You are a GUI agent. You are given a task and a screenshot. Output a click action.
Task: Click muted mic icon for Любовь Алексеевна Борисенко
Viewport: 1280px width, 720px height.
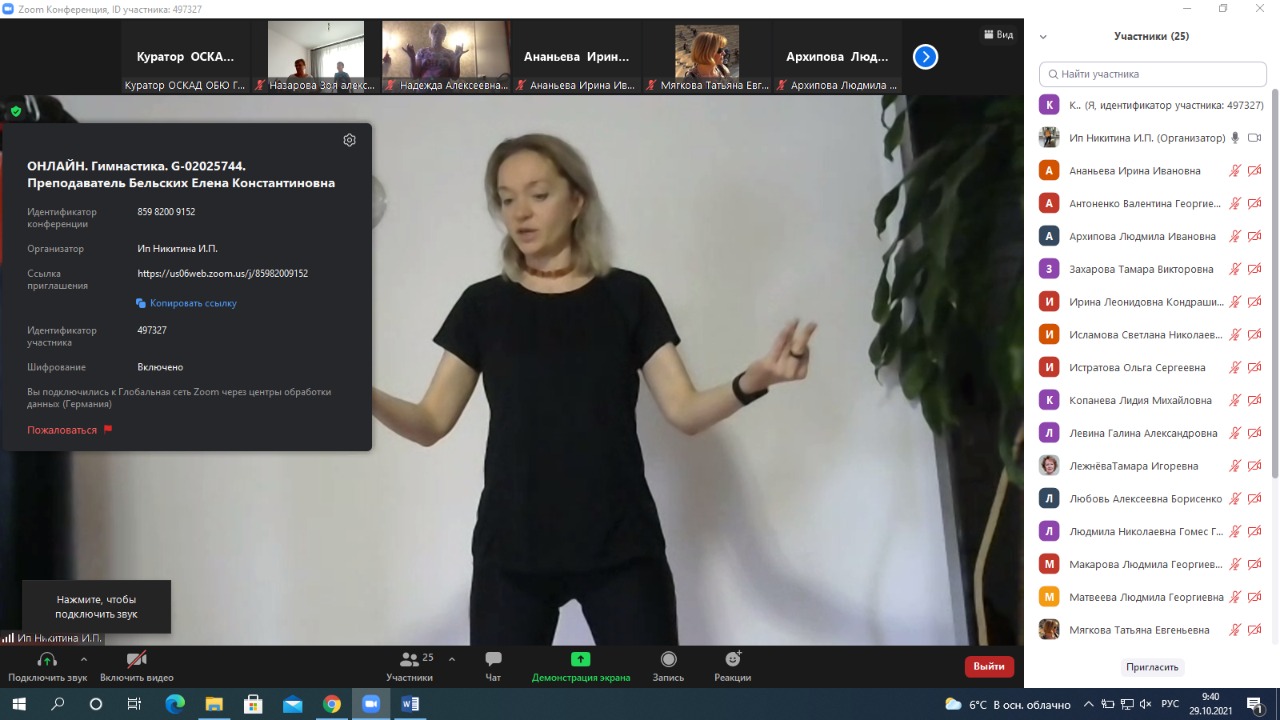[1235, 498]
